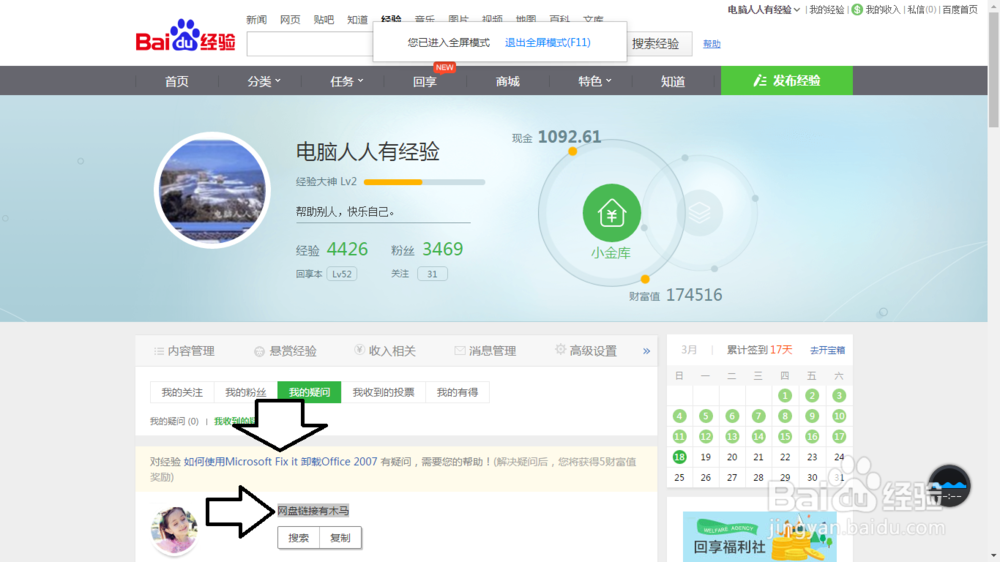The width and height of the screenshot is (1000, 562).
Task: Click 我的疑问 (0) sub-filter
Action: coord(174,421)
